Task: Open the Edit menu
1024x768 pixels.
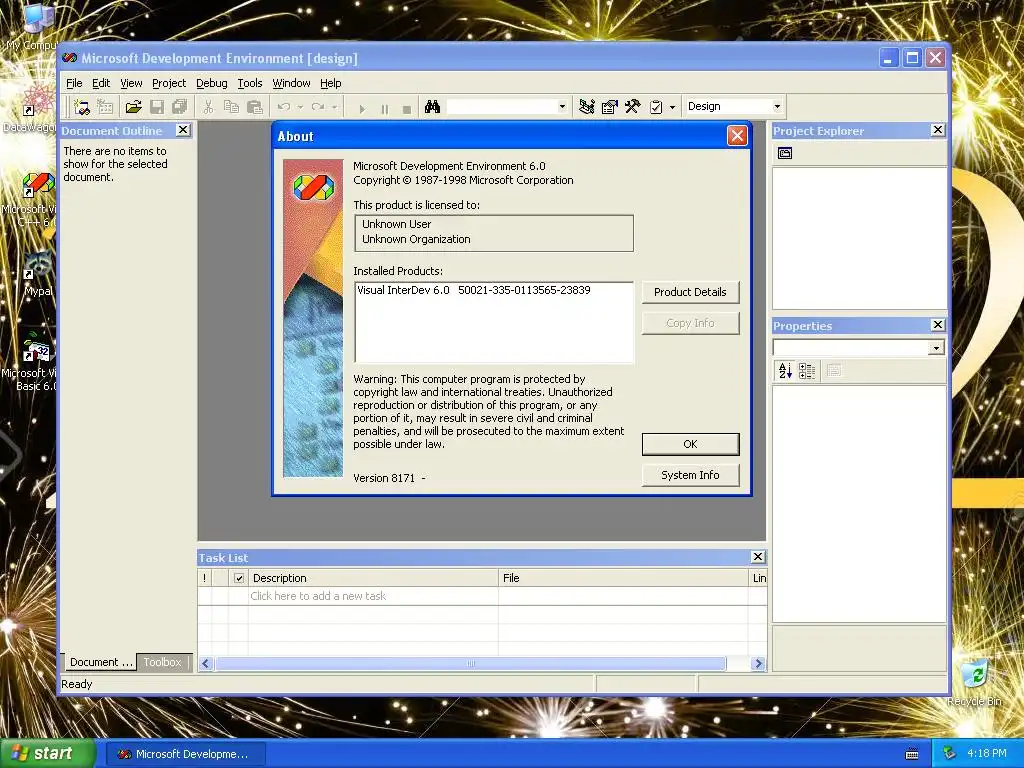Action: 101,84
